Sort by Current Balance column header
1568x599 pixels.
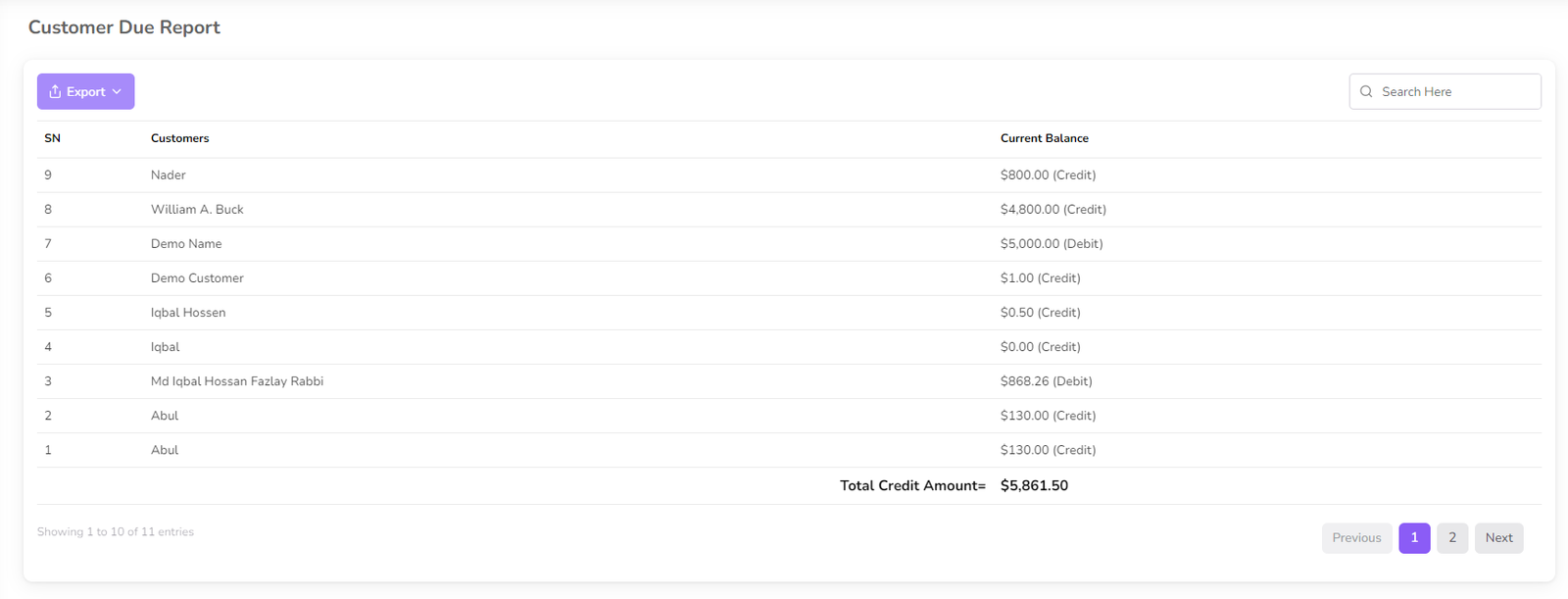click(x=1044, y=138)
